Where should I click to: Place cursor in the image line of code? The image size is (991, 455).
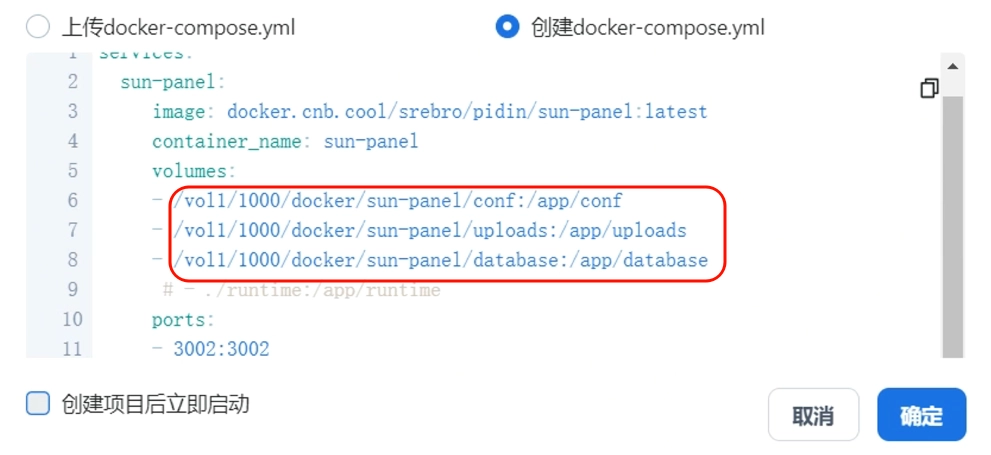pos(430,112)
